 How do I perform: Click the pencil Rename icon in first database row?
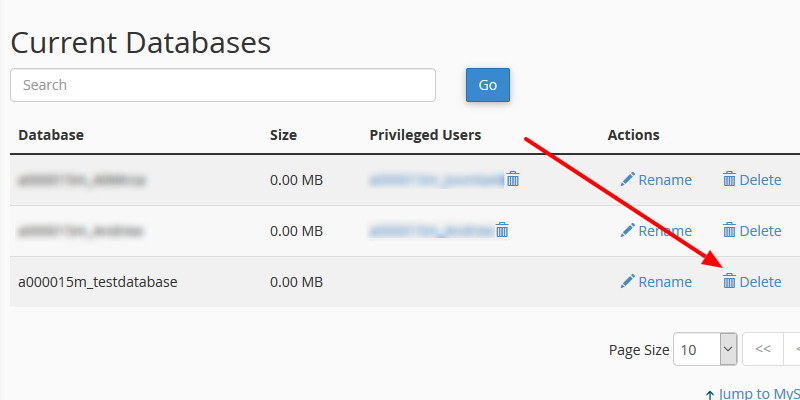click(x=628, y=180)
